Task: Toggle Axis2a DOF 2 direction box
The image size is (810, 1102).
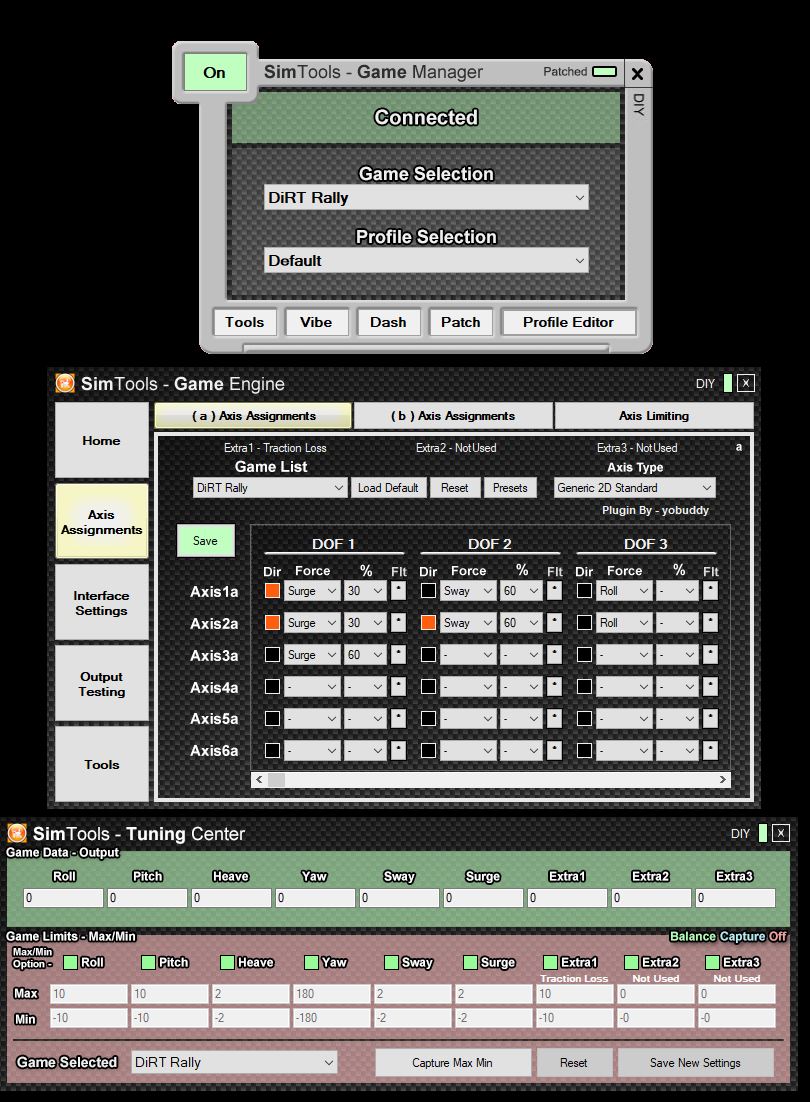Action: [428, 623]
